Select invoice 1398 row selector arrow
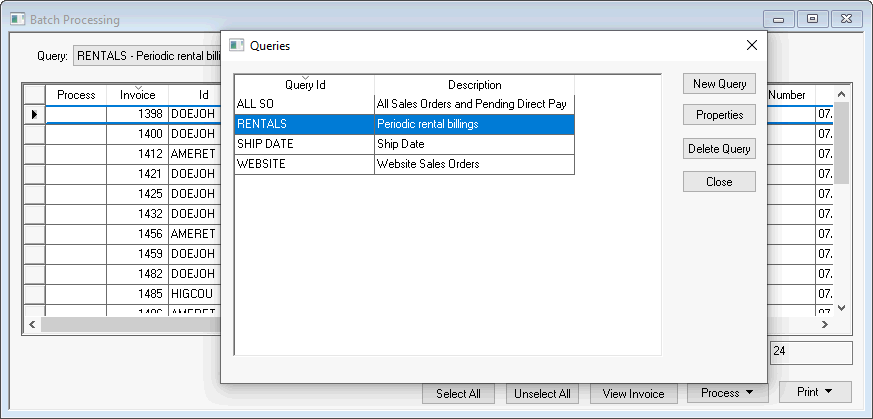This screenshot has height=419, width=873. tap(34, 114)
